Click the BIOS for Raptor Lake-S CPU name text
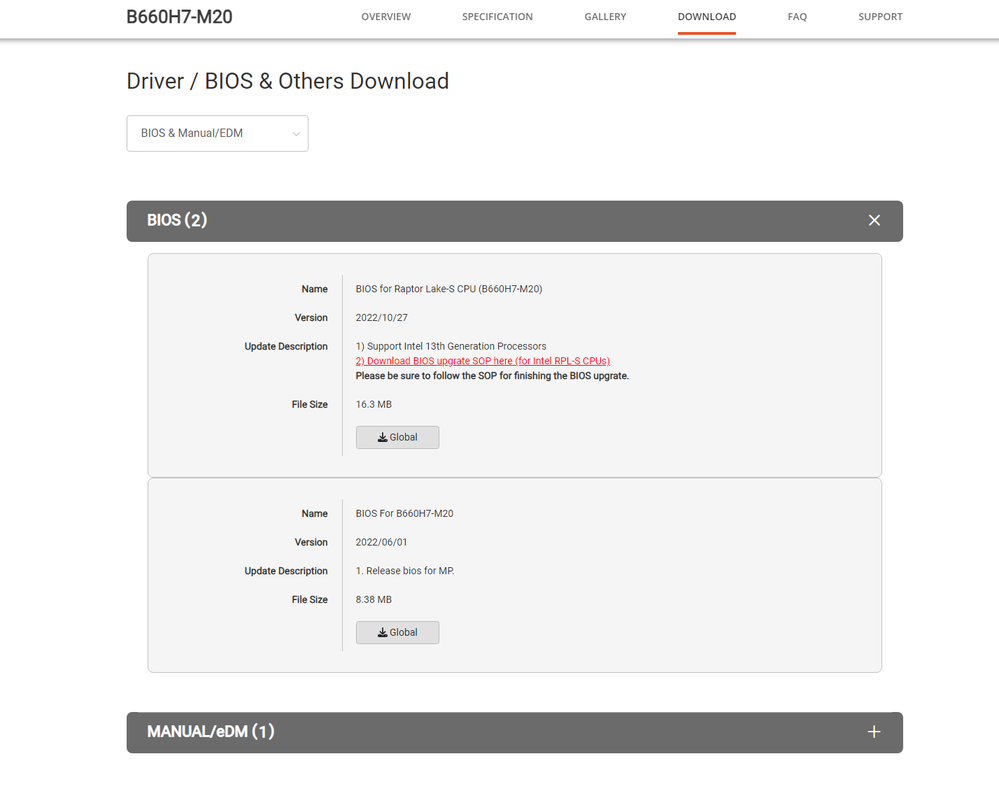999x793 pixels. [x=449, y=289]
